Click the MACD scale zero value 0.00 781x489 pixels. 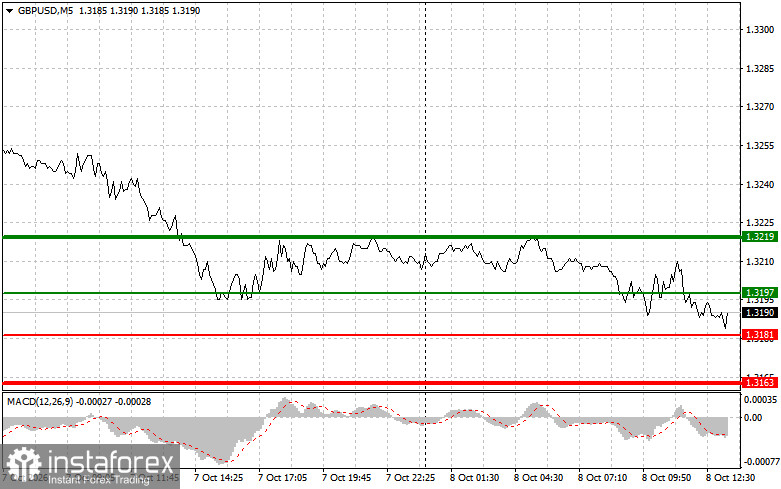click(x=753, y=417)
